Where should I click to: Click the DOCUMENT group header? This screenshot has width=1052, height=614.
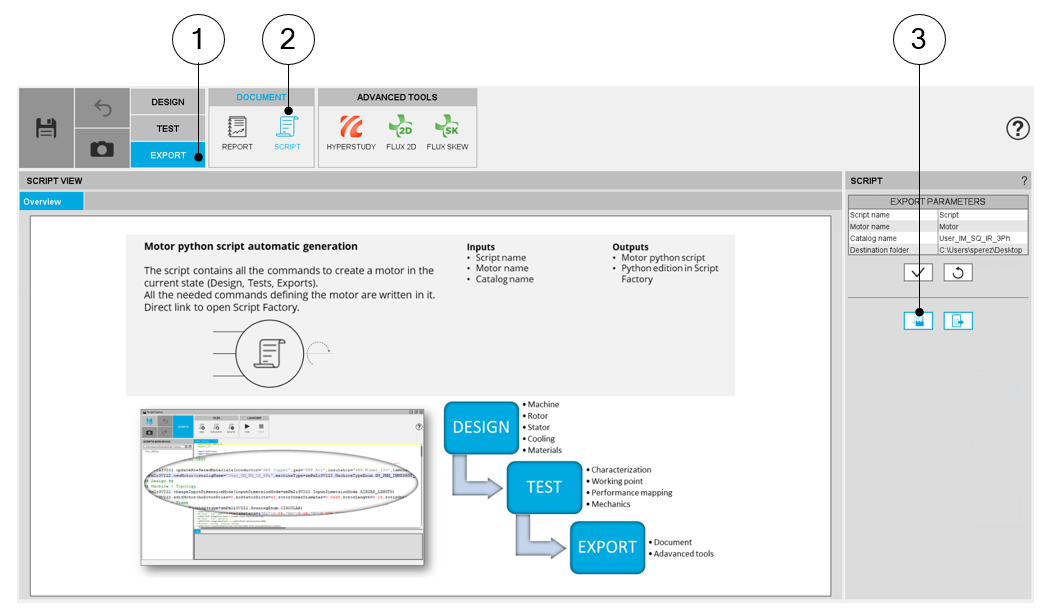pyautogui.click(x=261, y=97)
